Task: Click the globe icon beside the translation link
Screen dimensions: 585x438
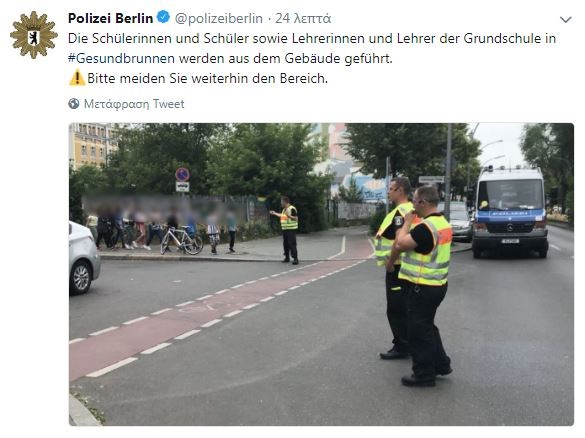Action: point(74,103)
